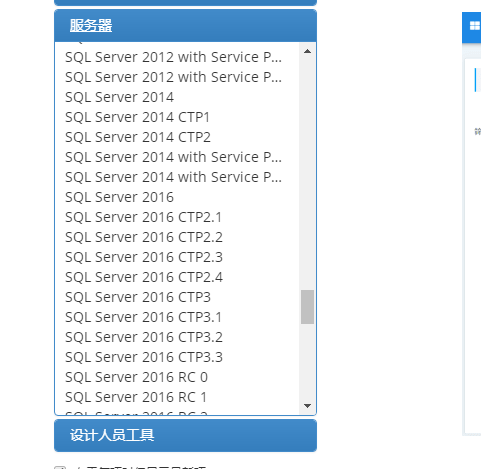Click the 服务器 underlined heading link
Viewport: 481px width, 469px height.
91,26
